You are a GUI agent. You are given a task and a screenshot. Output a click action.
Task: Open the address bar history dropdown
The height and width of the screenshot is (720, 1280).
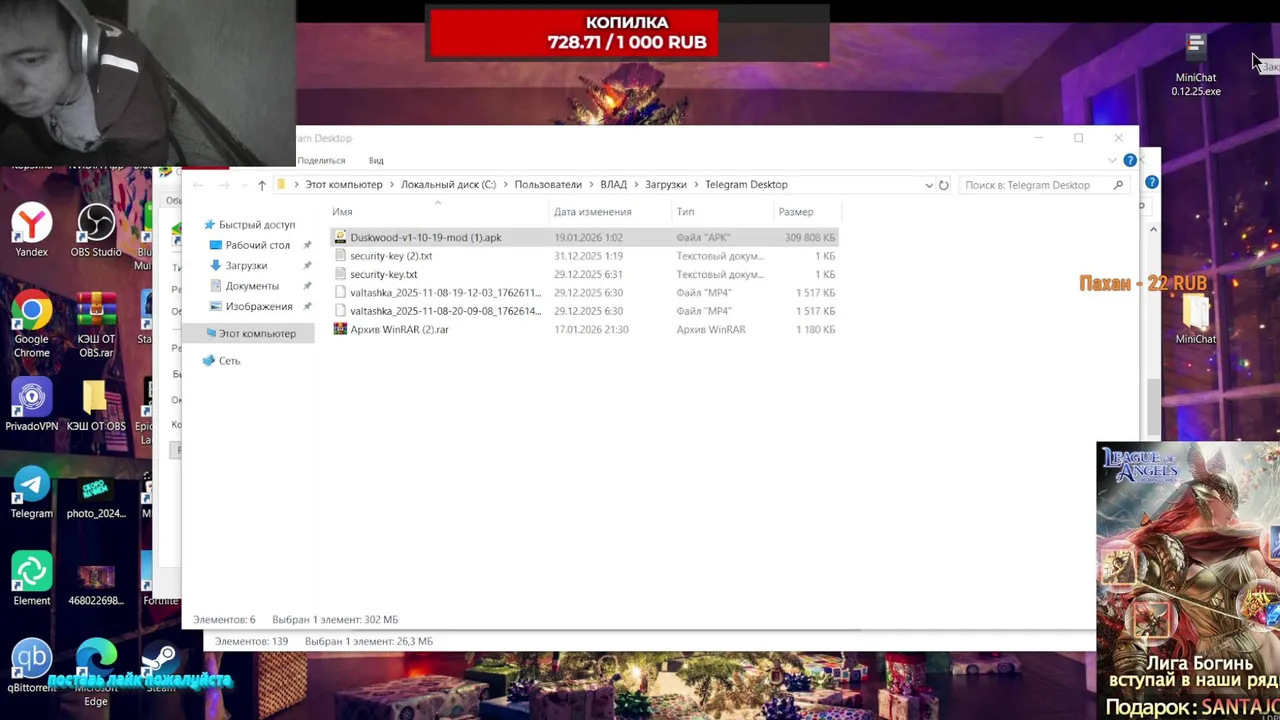pyautogui.click(x=929, y=185)
